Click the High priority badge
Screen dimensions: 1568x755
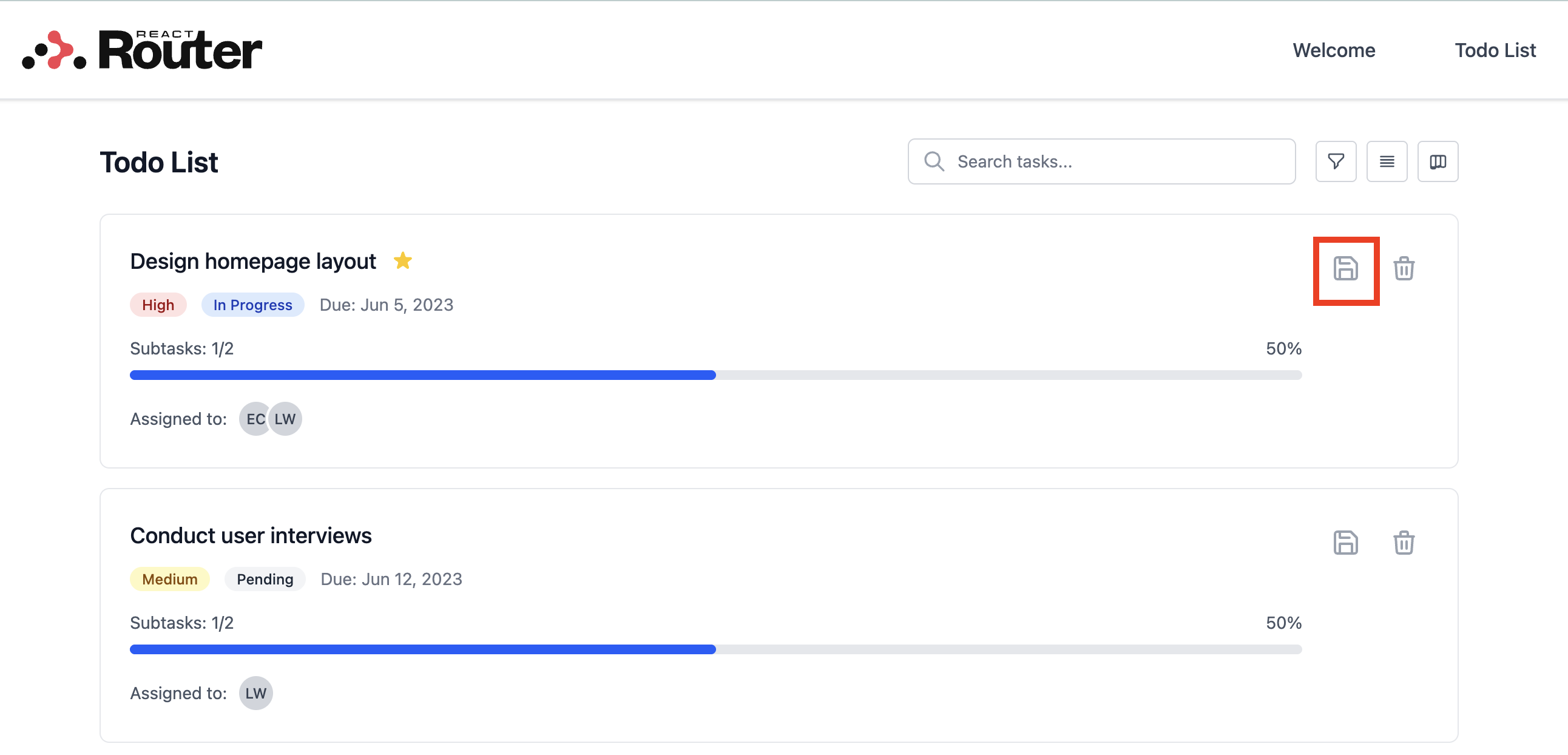[158, 305]
